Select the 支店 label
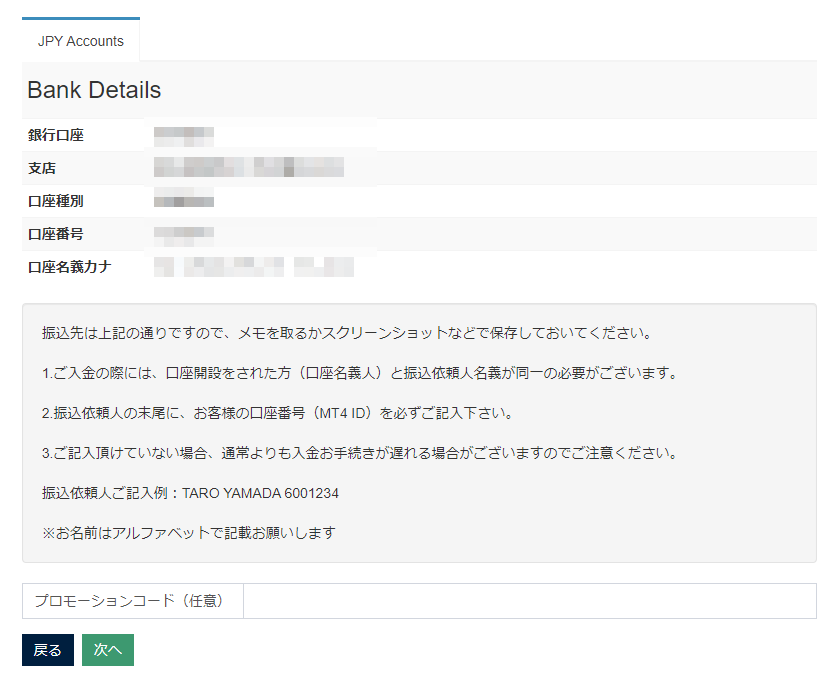The width and height of the screenshot is (823, 679). click(41, 168)
